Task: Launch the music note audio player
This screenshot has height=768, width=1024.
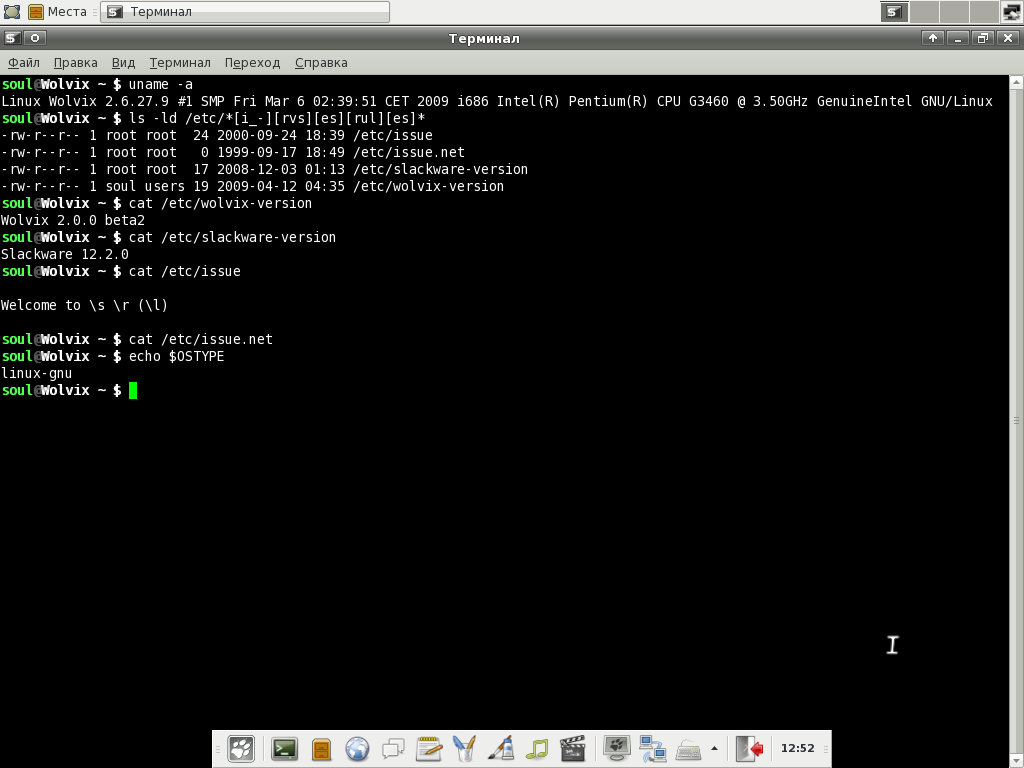Action: tap(537, 749)
